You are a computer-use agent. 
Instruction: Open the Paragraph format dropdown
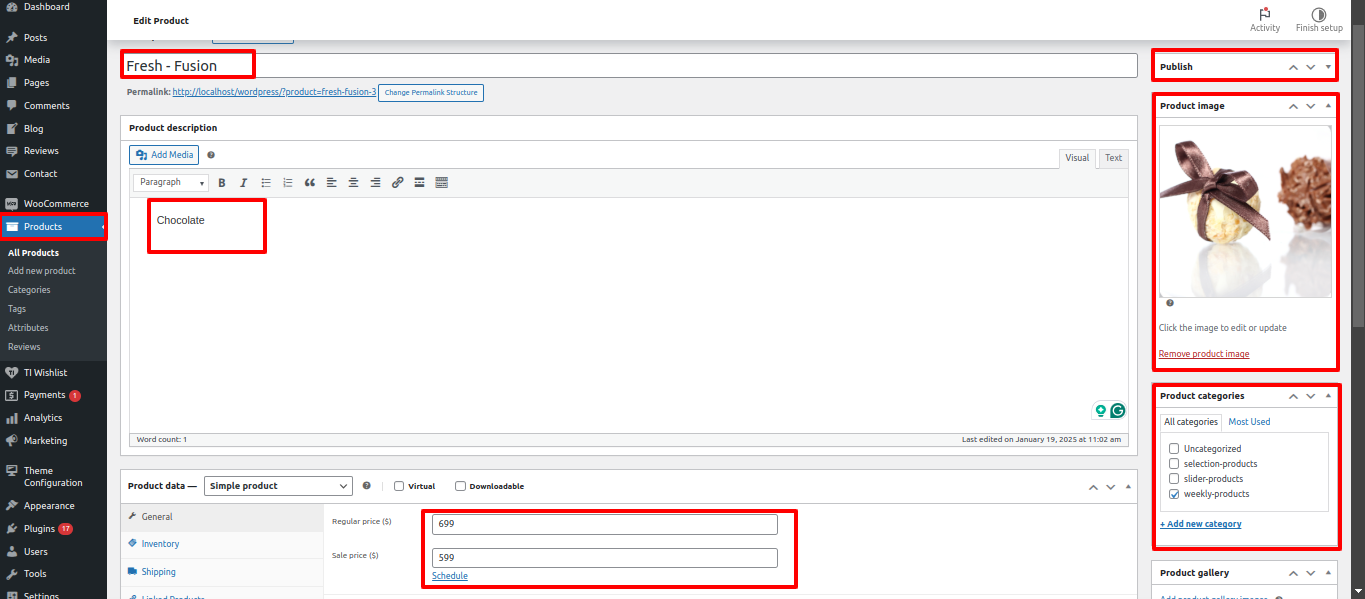tap(171, 183)
